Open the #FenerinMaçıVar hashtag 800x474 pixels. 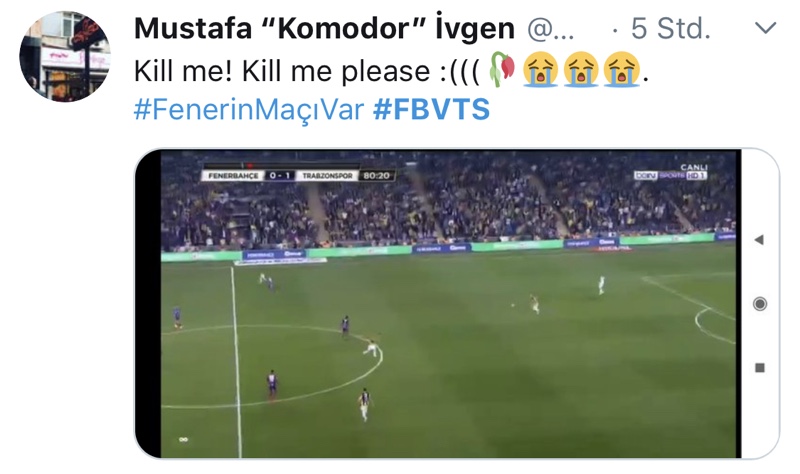[249, 110]
